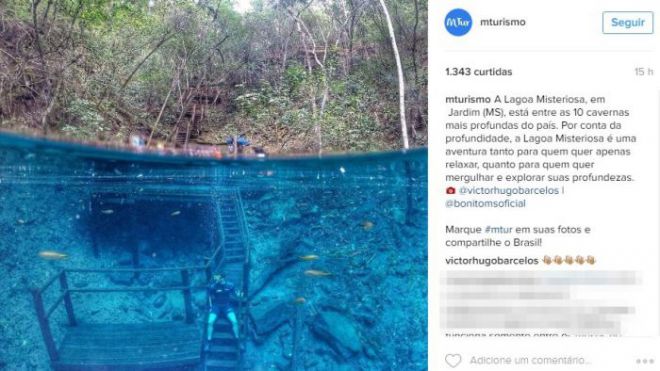Click the Lagoa Misteriosa underwater photo

click(x=214, y=185)
